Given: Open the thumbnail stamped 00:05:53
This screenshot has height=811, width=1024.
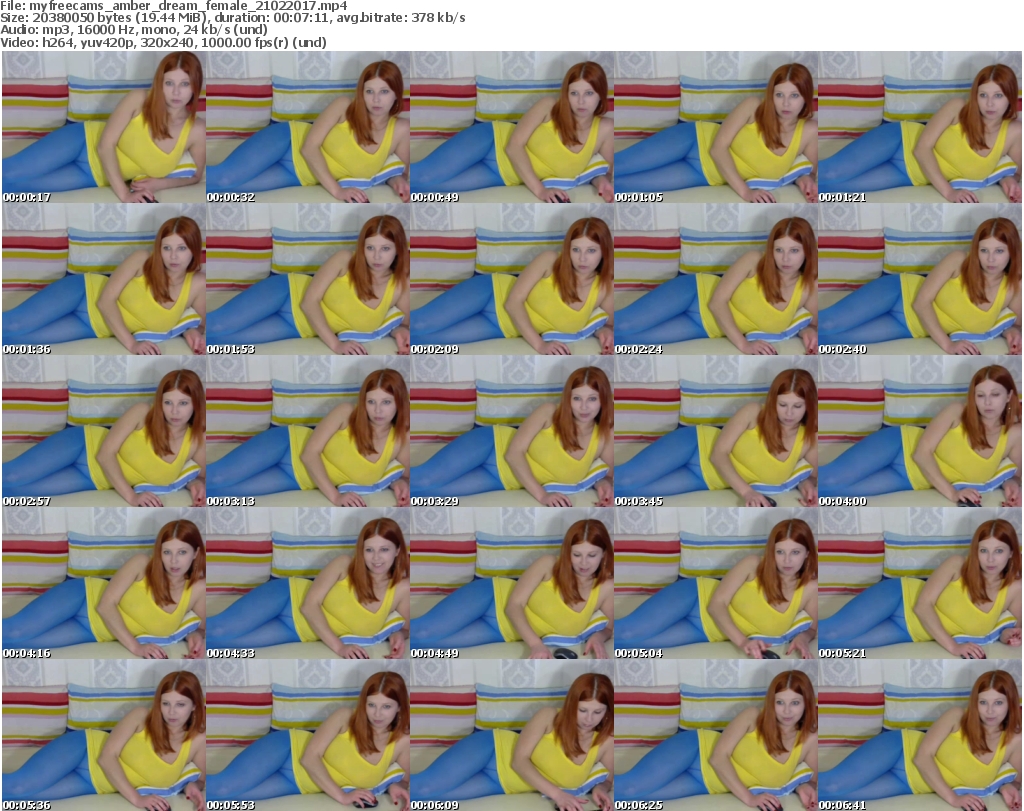Looking at the screenshot, I should point(308,735).
